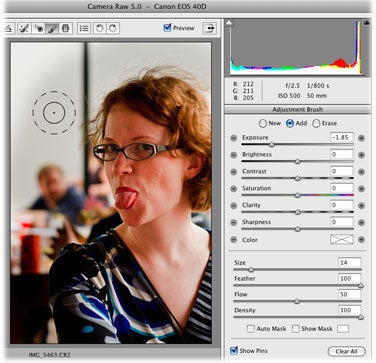376x363 pixels.
Task: Click the Exposure slider handle
Action: click(272, 145)
